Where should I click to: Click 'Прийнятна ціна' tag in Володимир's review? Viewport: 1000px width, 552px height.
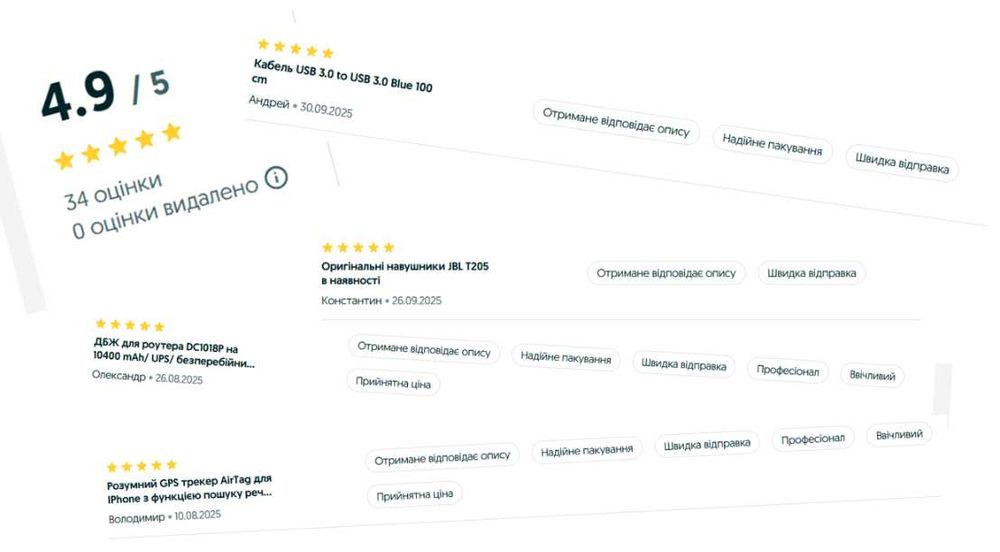coord(415,494)
